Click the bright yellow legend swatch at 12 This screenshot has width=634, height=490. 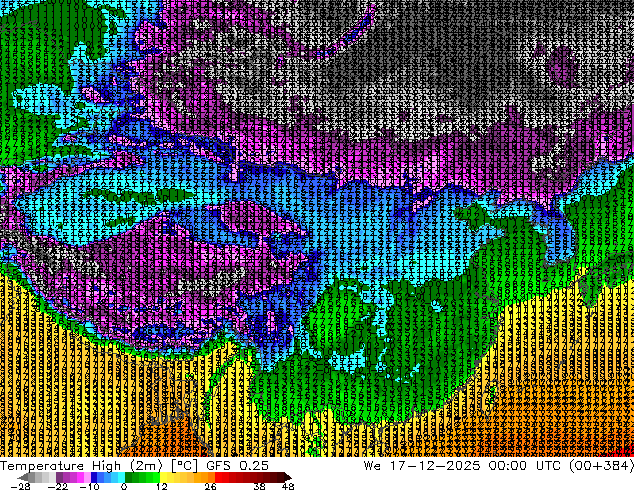click(x=163, y=477)
